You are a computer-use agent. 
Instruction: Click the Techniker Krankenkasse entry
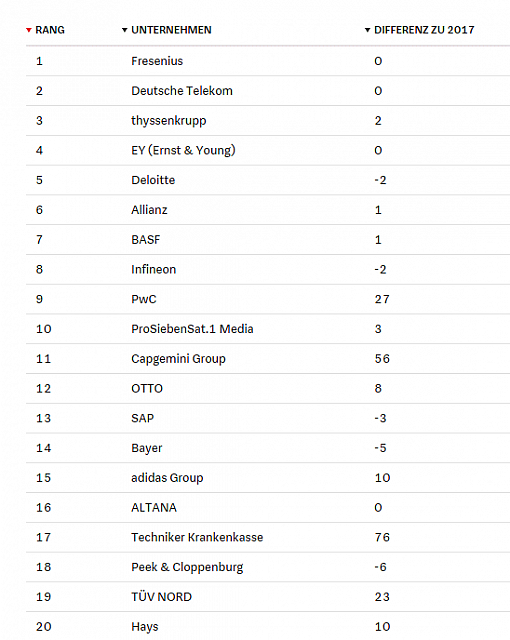coord(197,537)
